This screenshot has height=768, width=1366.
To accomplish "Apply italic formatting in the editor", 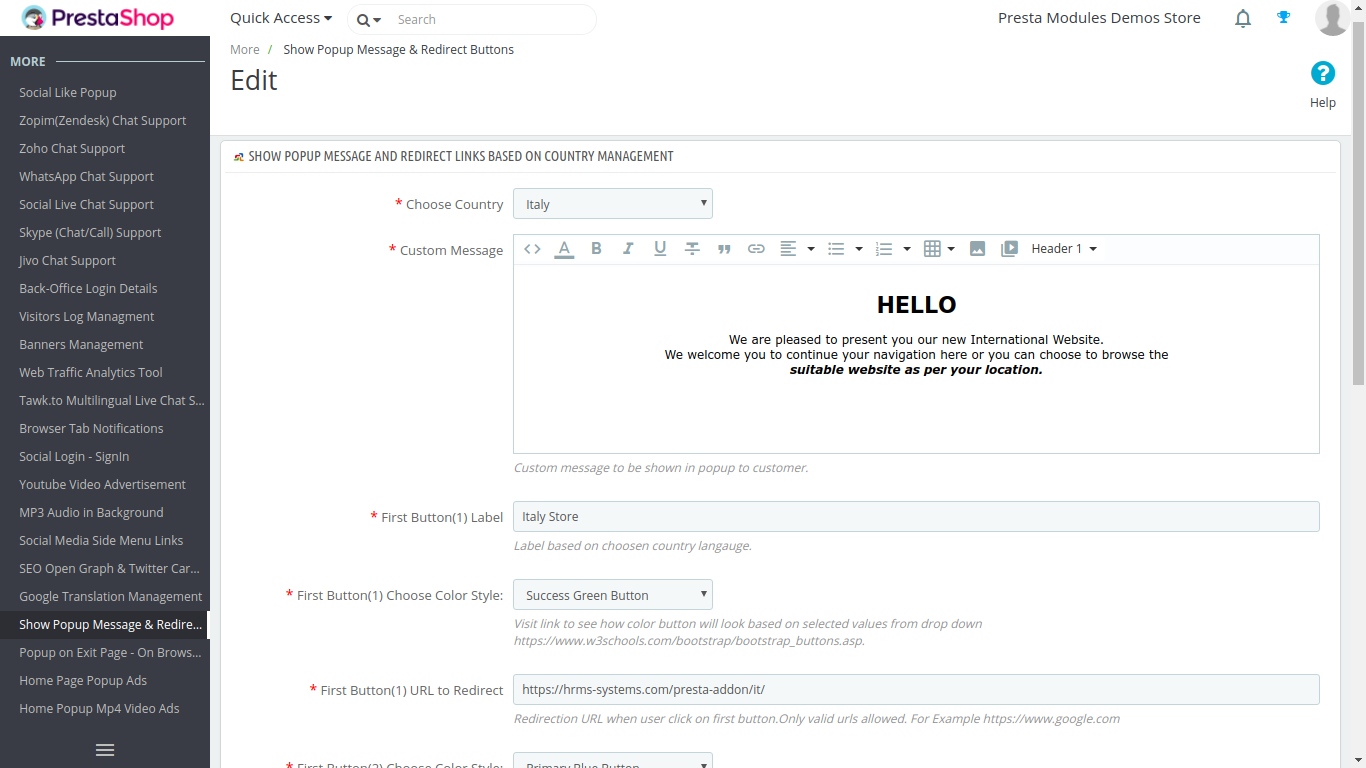I will [628, 249].
